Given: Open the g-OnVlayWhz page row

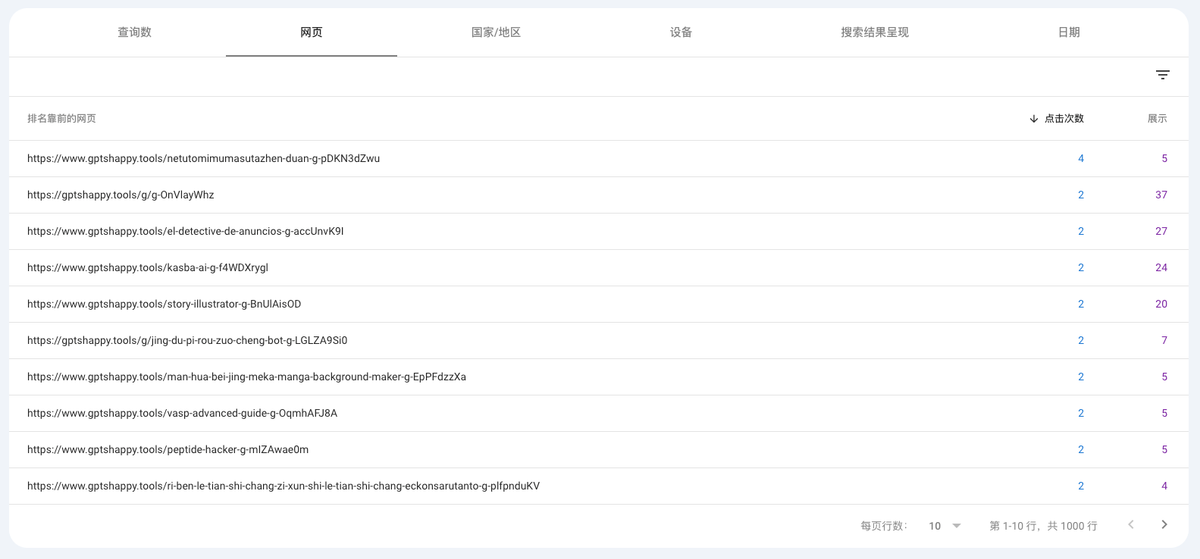Looking at the screenshot, I should pyautogui.click(x=600, y=195).
